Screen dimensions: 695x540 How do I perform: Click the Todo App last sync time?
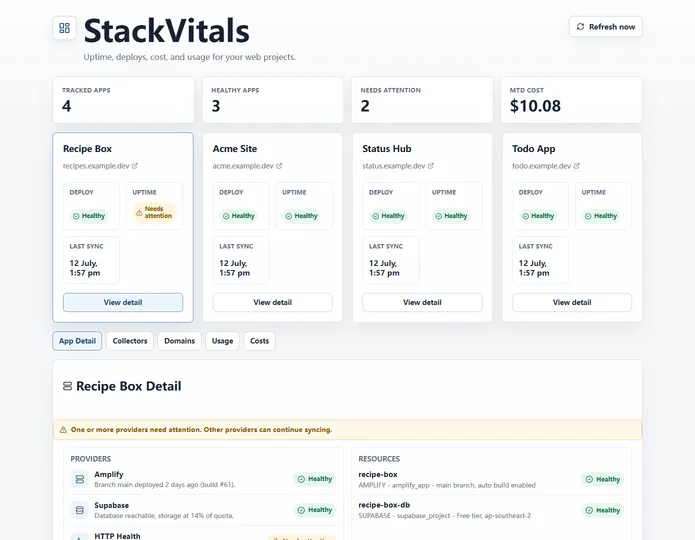[534, 268]
